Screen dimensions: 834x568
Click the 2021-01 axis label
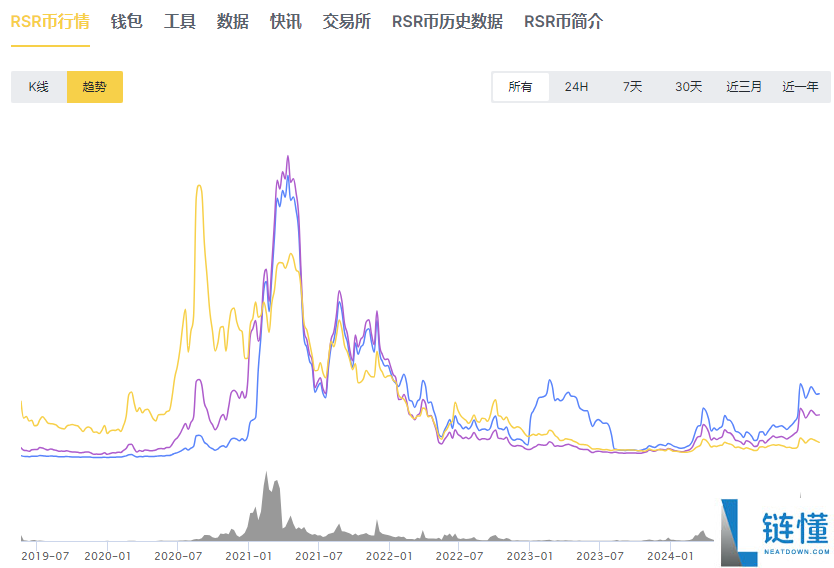tap(248, 556)
